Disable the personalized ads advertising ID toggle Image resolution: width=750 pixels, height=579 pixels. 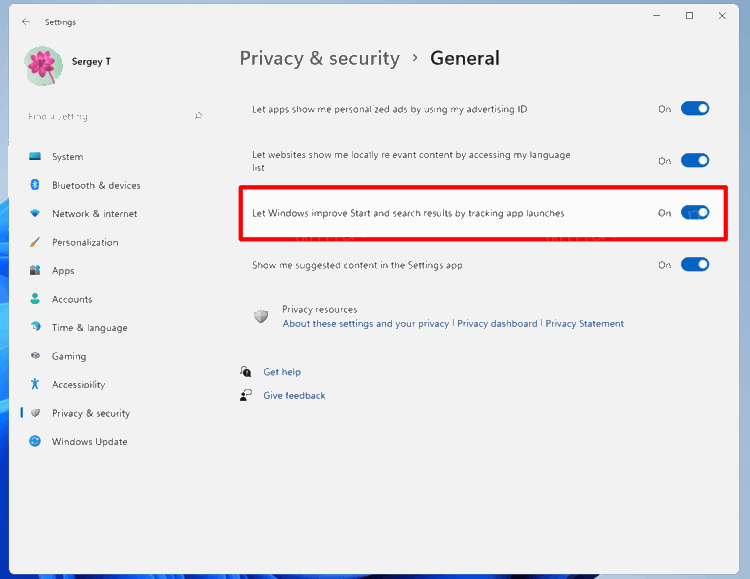click(695, 109)
